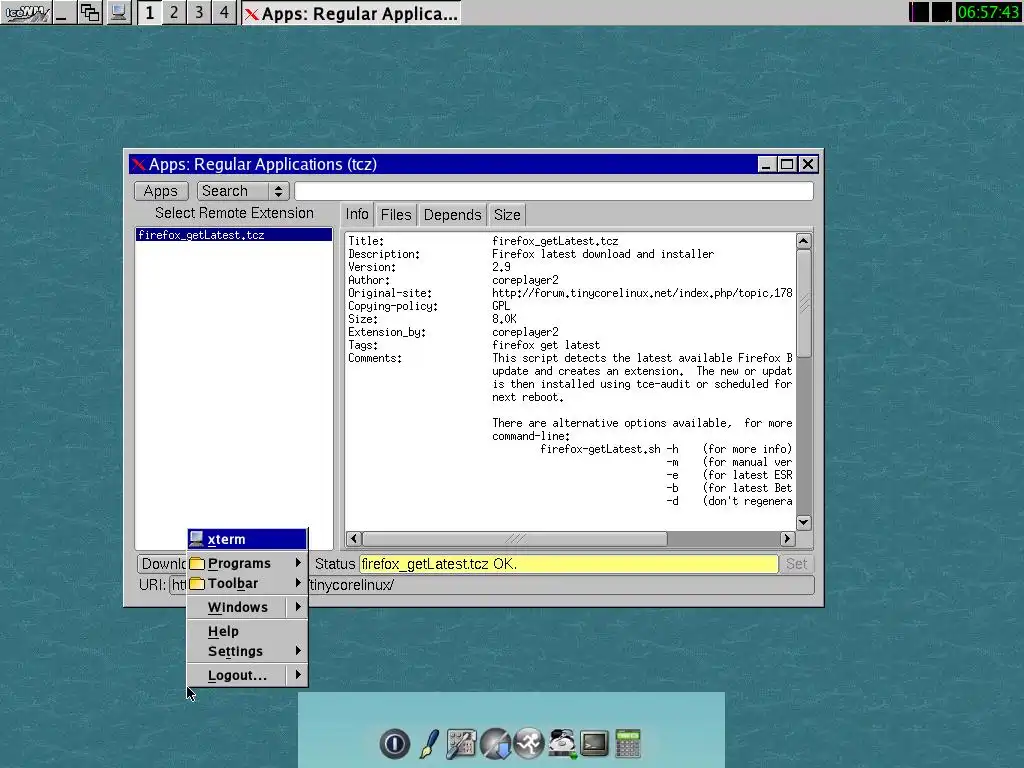Close the Apps window

click(x=808, y=165)
